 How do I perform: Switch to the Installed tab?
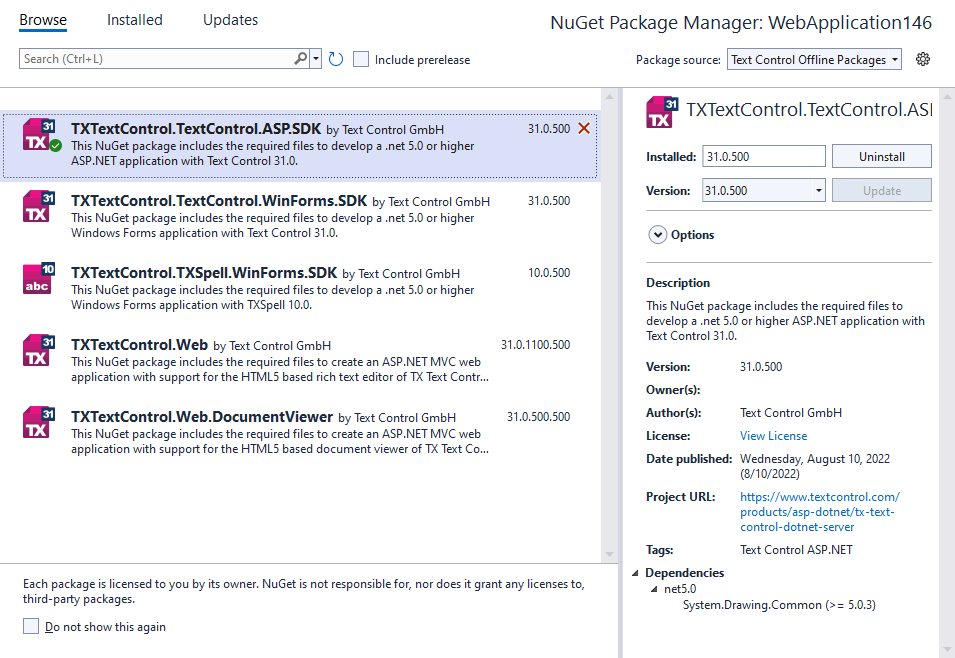coord(133,19)
